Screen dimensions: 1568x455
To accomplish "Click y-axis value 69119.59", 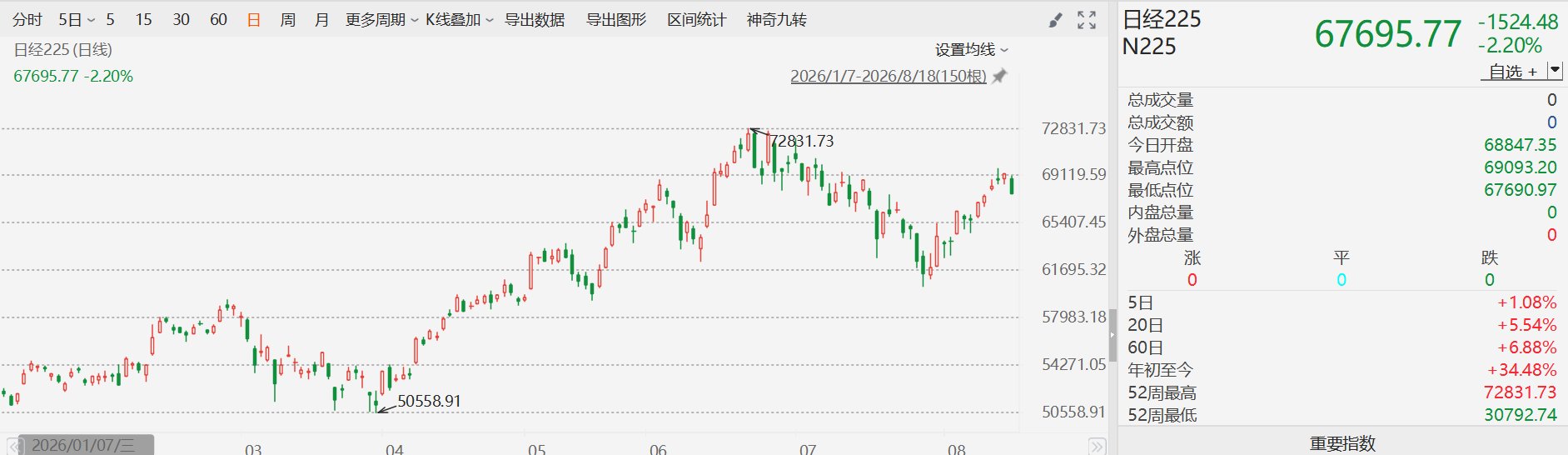I will 1073,174.
